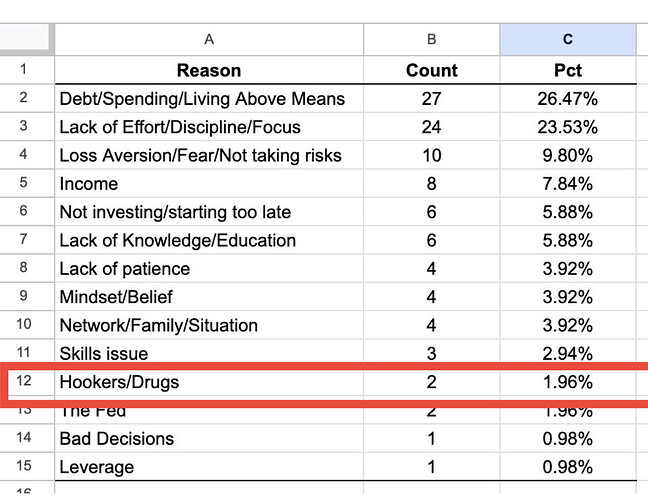The image size is (648, 500).
Task: Select the 9.80% percentage cell
Action: pos(568,155)
